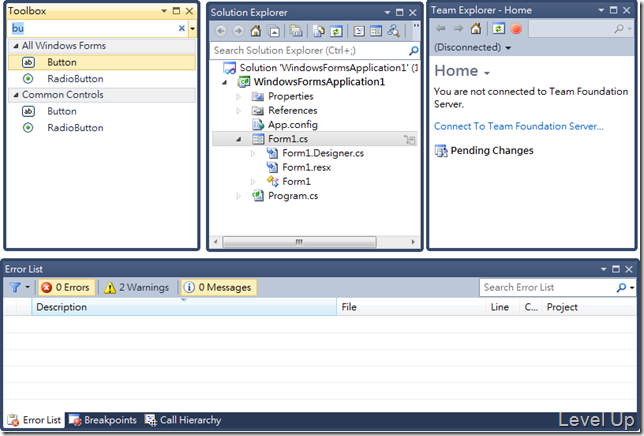Screen dimensions: 644x436
Task: Switch to the Call Hierarchy tab
Action: pyautogui.click(x=183, y=420)
